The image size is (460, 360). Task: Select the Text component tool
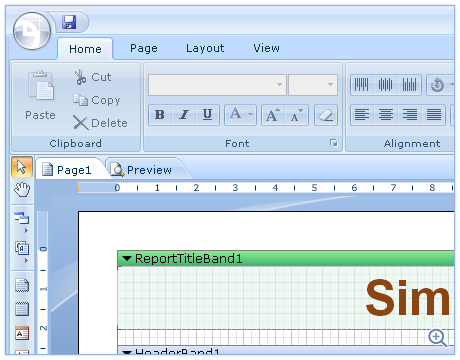pos(22,333)
